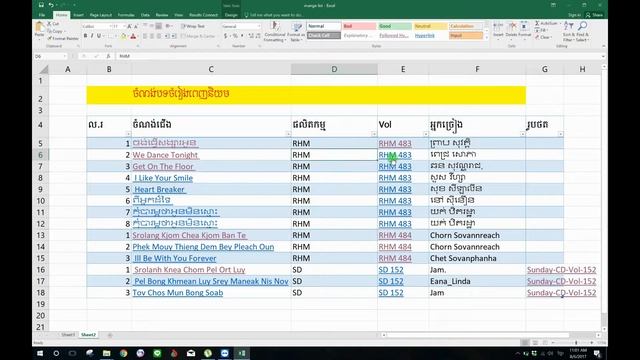Click Merge & Center button
640x360 pixels.
198,36
